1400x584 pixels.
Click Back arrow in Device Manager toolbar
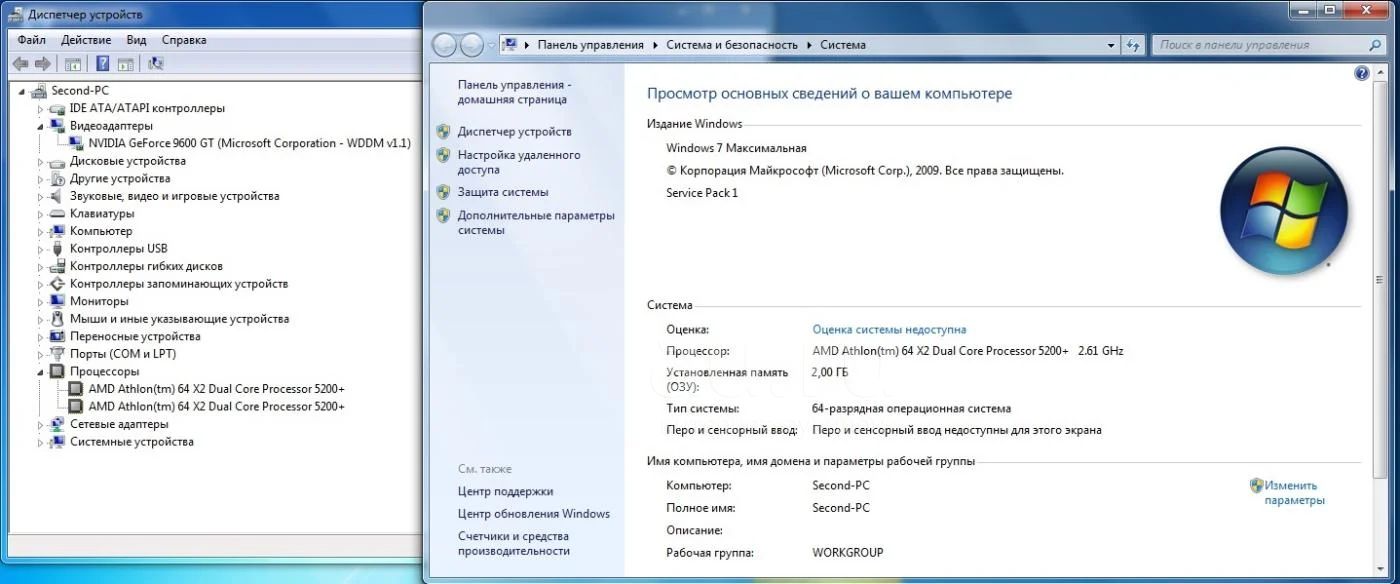(20, 64)
